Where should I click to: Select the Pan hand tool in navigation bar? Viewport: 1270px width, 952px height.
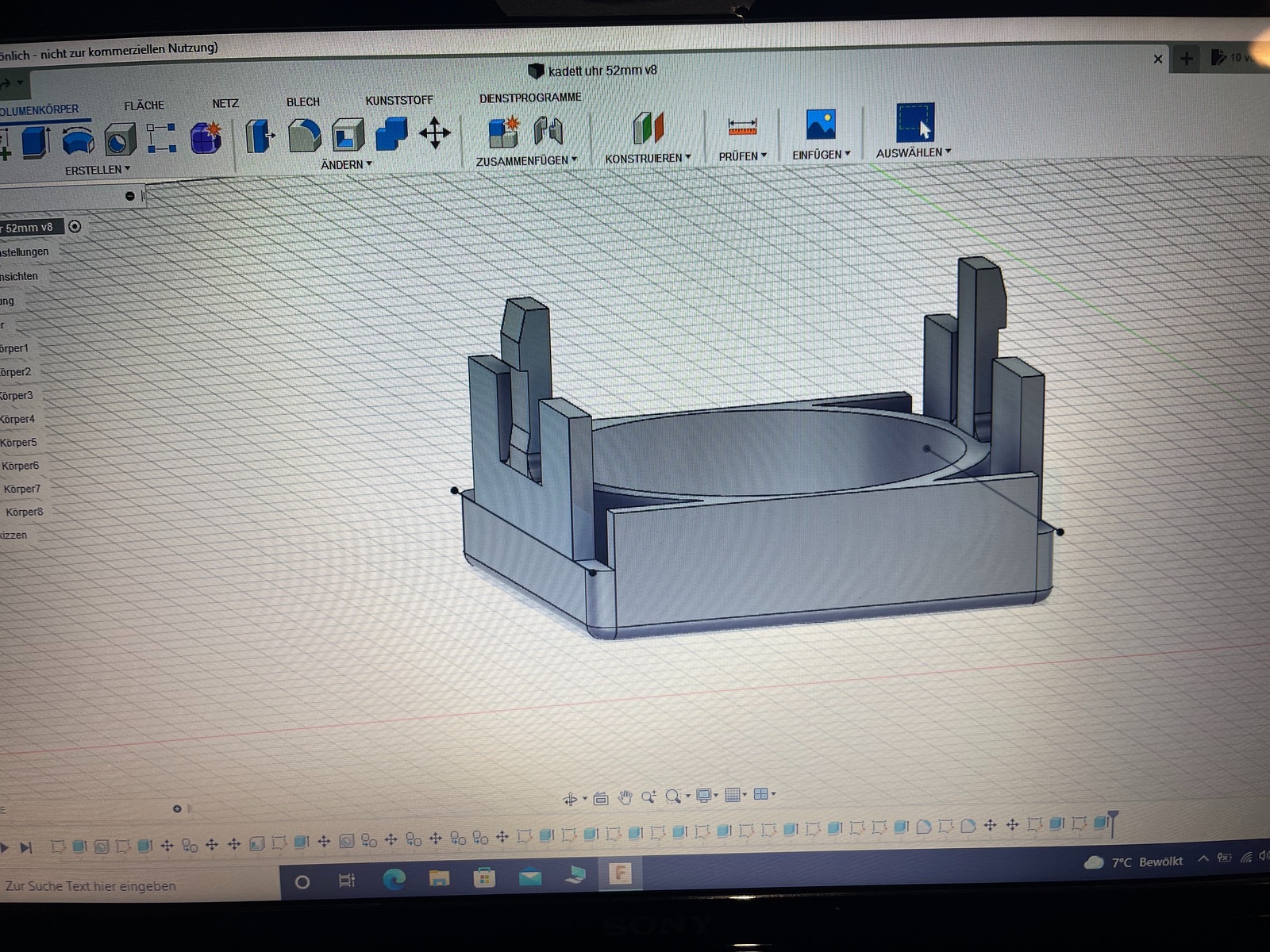coord(625,797)
